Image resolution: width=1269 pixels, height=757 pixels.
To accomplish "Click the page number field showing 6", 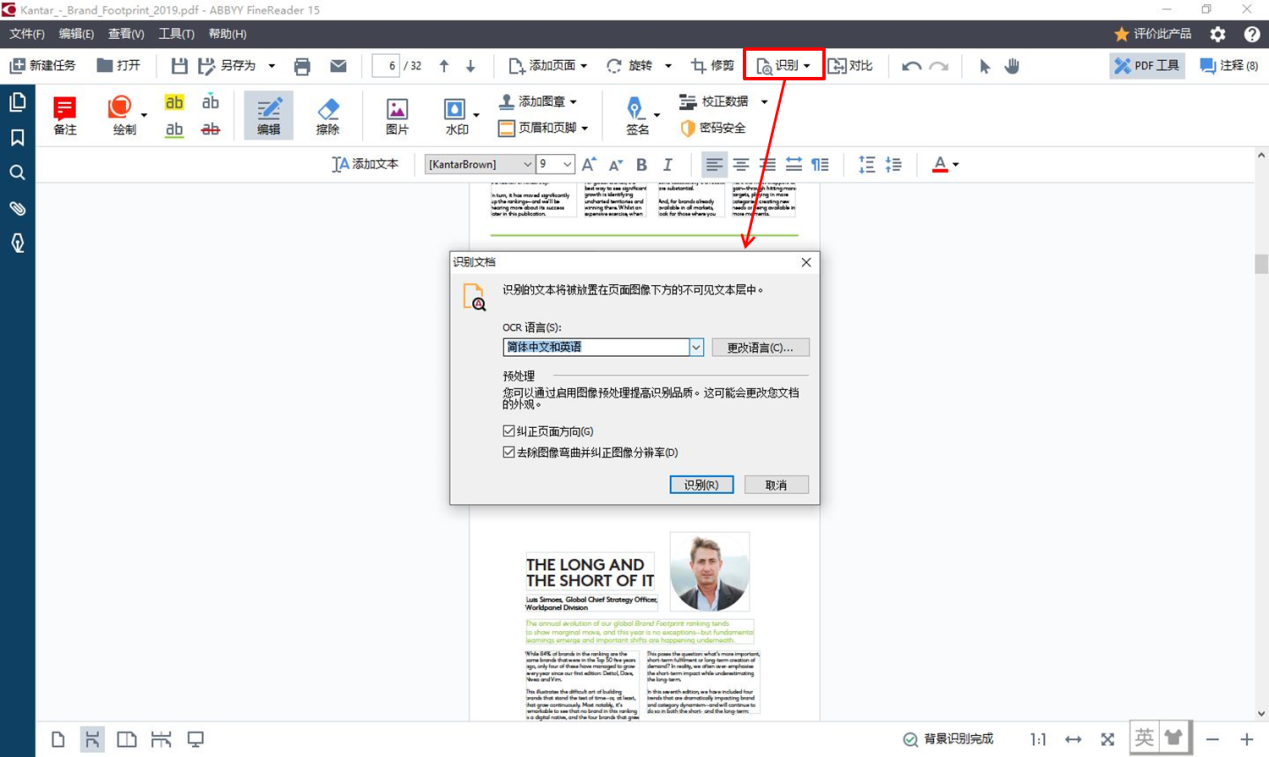I will [x=386, y=66].
